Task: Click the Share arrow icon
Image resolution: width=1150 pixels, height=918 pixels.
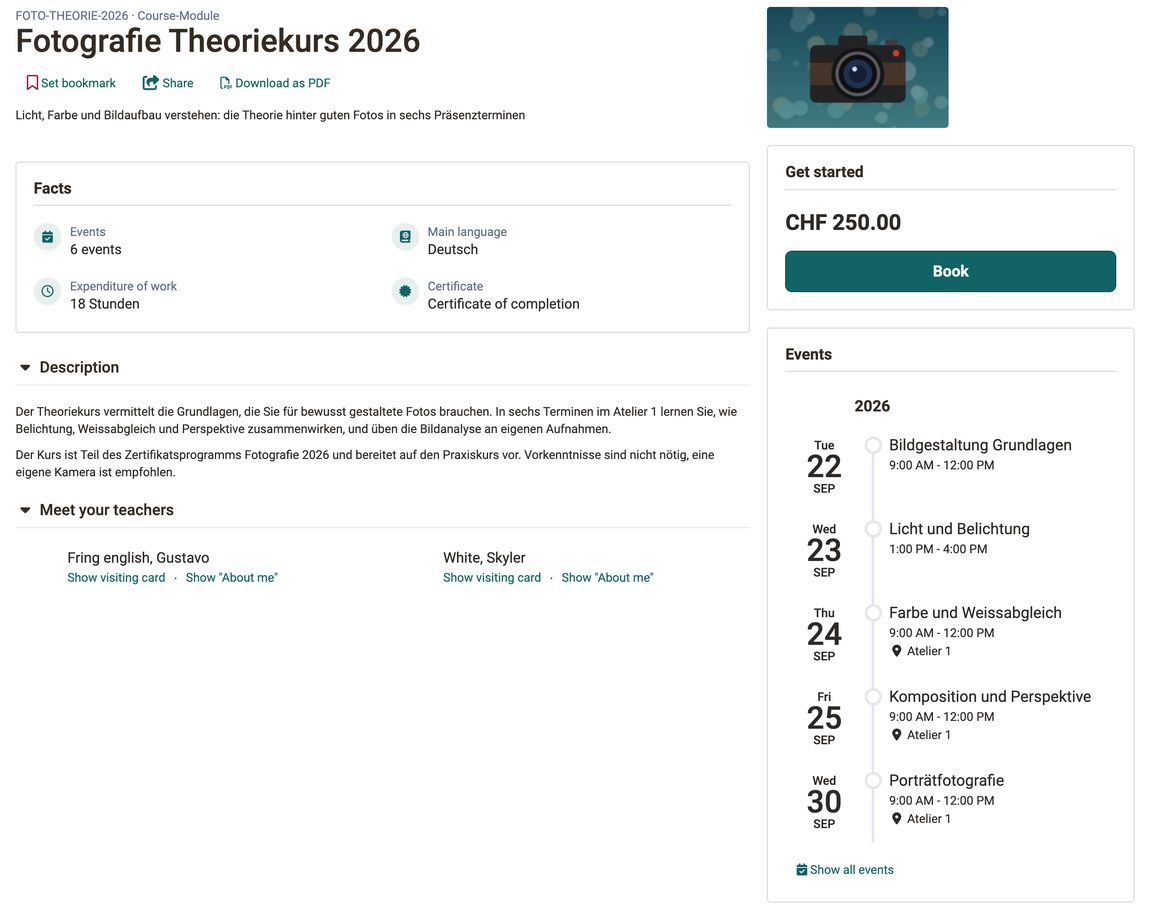Action: (x=150, y=83)
